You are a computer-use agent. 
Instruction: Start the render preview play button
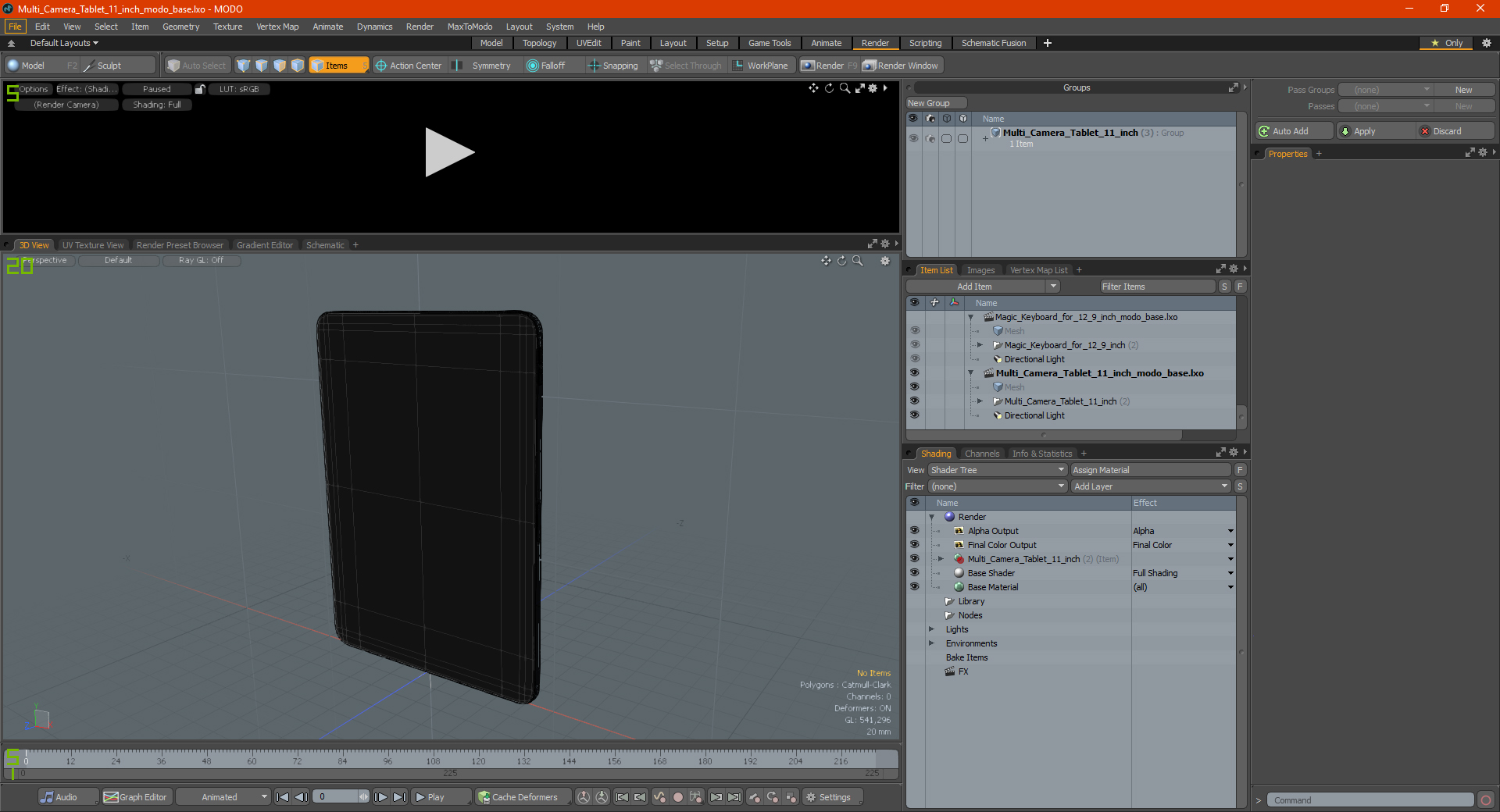(449, 152)
